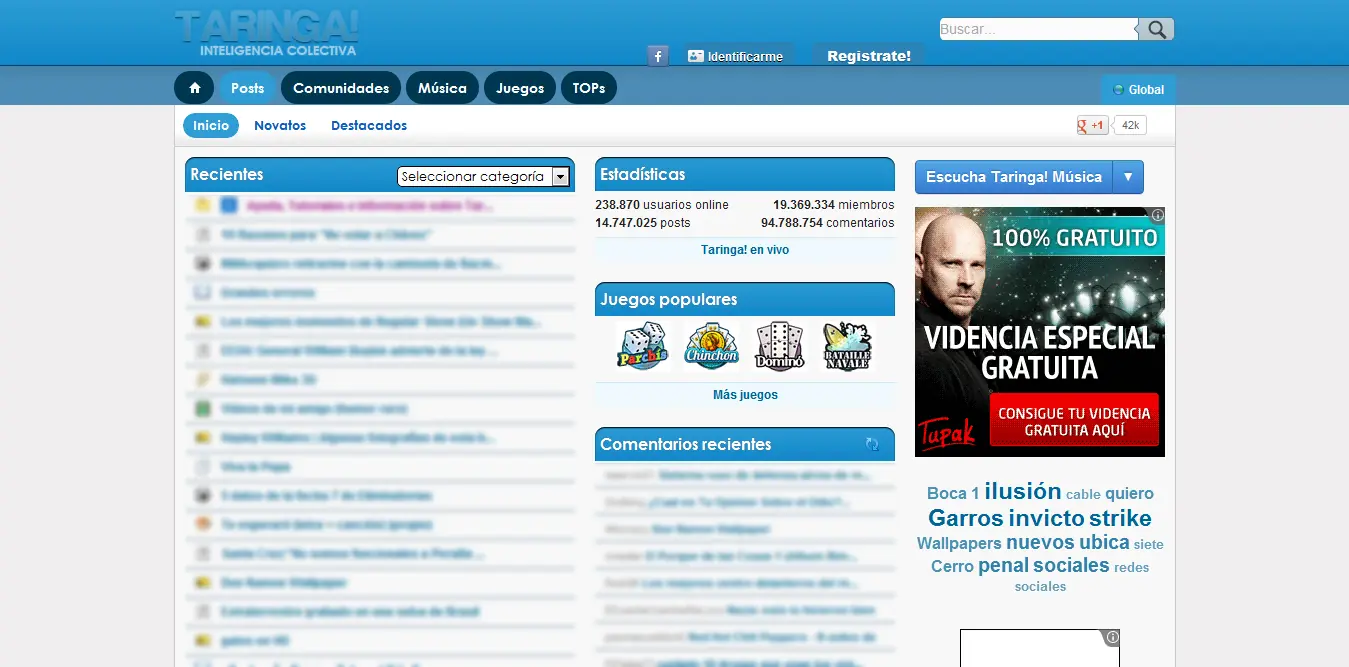The height and width of the screenshot is (667, 1349).
Task: Click the Videncia Especial Gratuita ad
Action: click(1040, 331)
